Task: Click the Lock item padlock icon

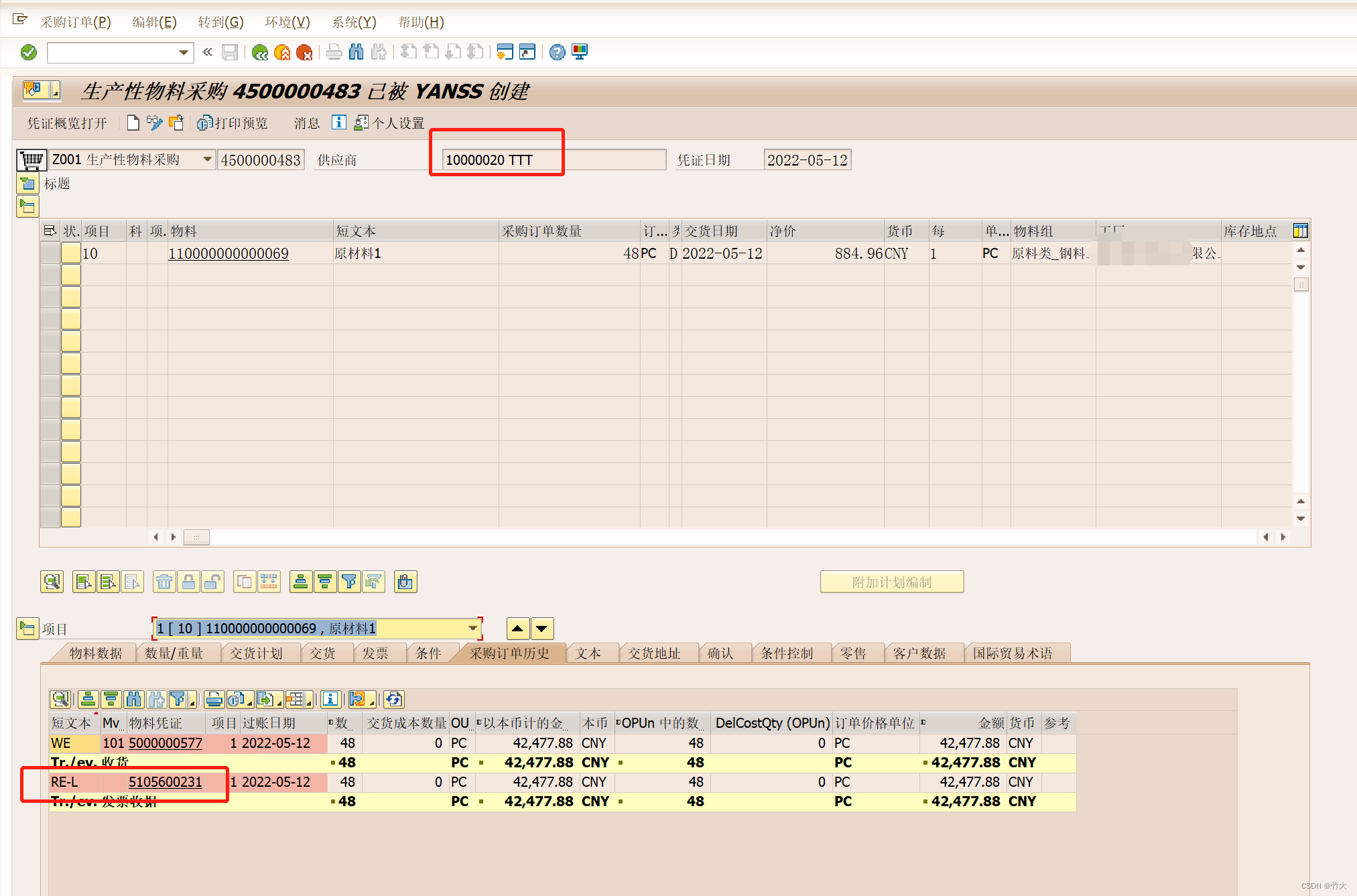Action: click(x=188, y=582)
